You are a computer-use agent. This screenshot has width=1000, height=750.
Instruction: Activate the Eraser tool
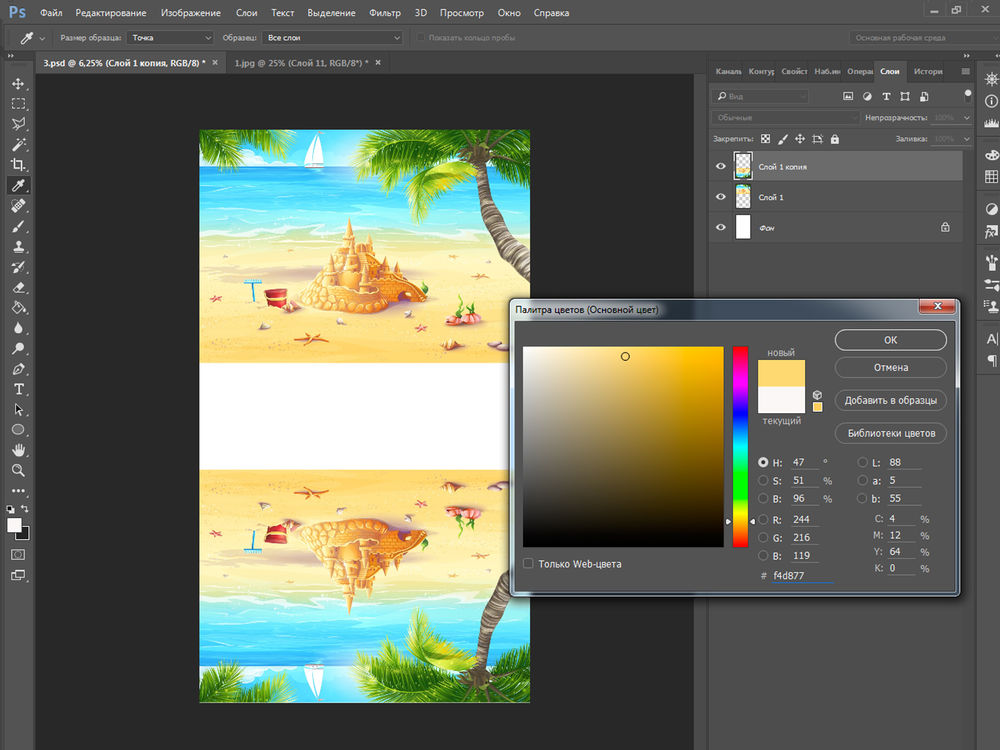(18, 288)
